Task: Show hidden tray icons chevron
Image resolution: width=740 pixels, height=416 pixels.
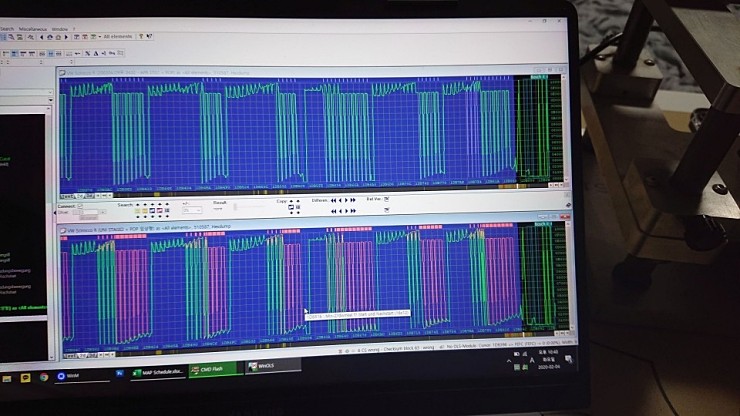Action: [x=509, y=361]
